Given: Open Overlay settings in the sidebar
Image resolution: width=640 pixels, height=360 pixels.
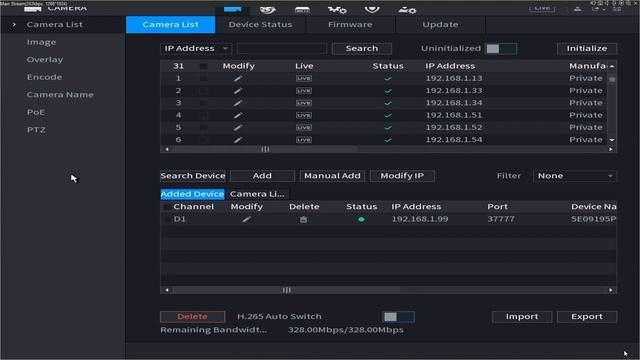Looking at the screenshot, I should [45, 60].
